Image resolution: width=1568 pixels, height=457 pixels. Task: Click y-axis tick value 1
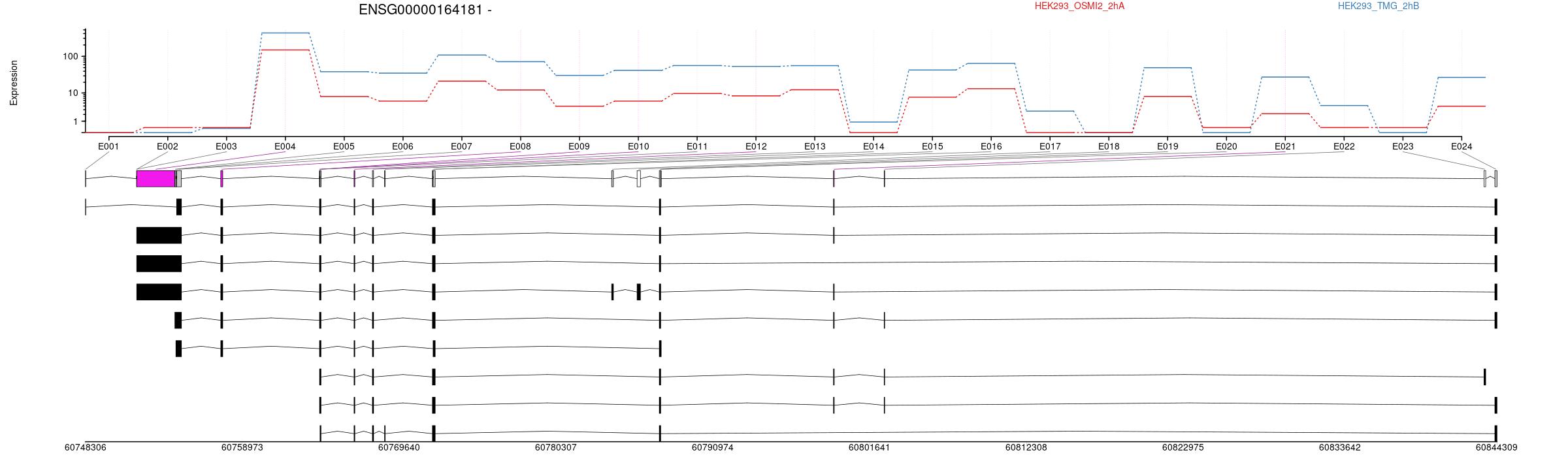tap(76, 122)
